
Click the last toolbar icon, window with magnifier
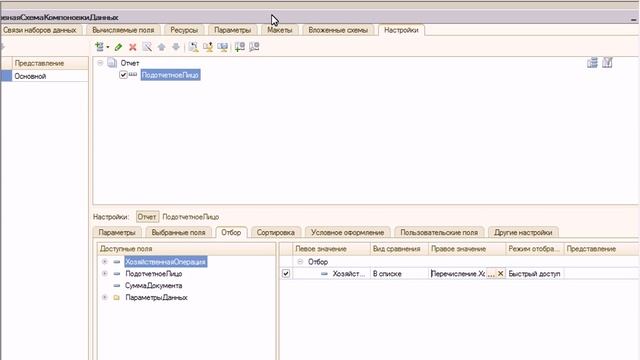point(254,47)
